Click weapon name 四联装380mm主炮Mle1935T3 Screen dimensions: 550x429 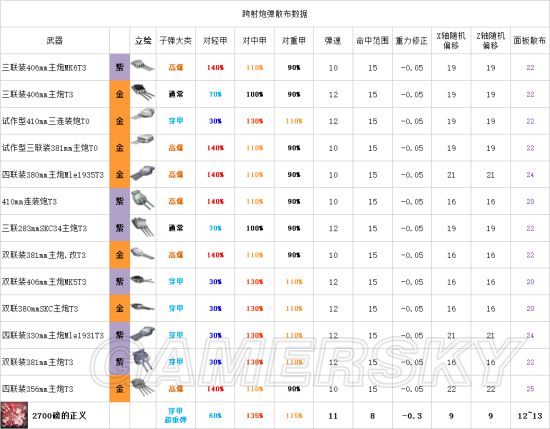pyautogui.click(x=53, y=174)
